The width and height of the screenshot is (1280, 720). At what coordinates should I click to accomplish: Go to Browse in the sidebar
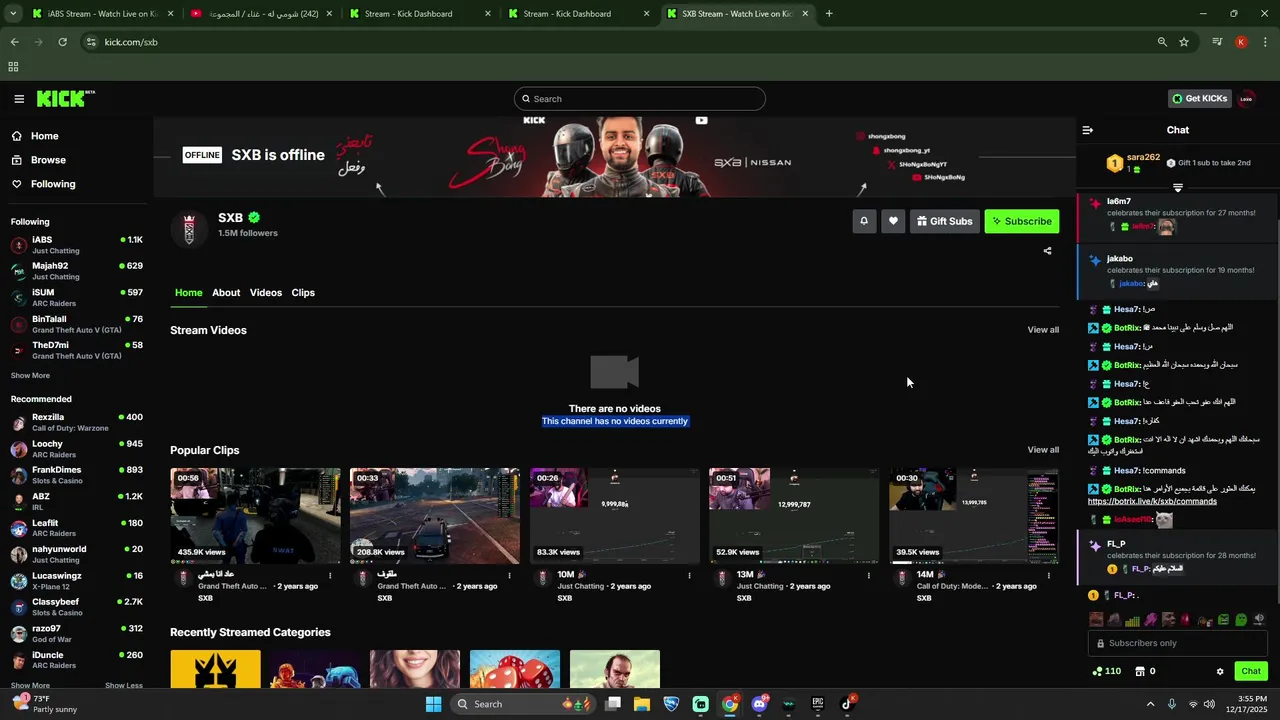point(48,160)
